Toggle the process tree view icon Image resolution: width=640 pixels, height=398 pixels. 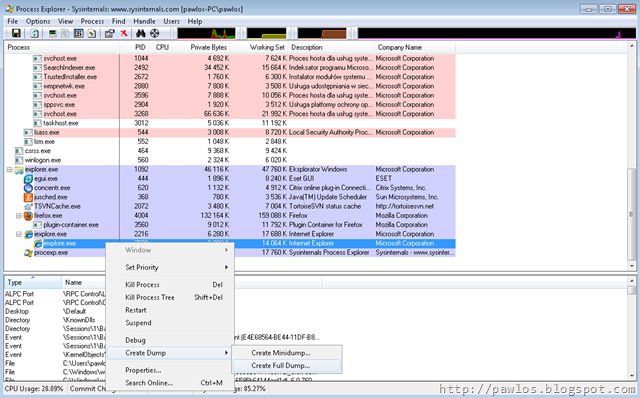[65, 33]
